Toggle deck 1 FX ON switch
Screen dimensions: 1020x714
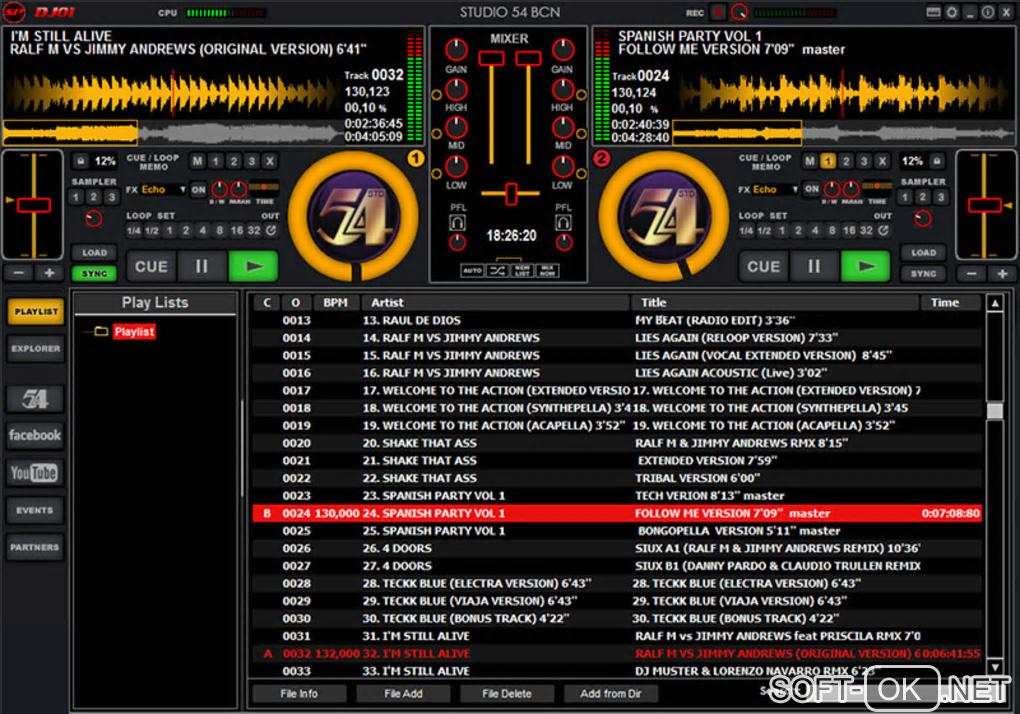(198, 189)
